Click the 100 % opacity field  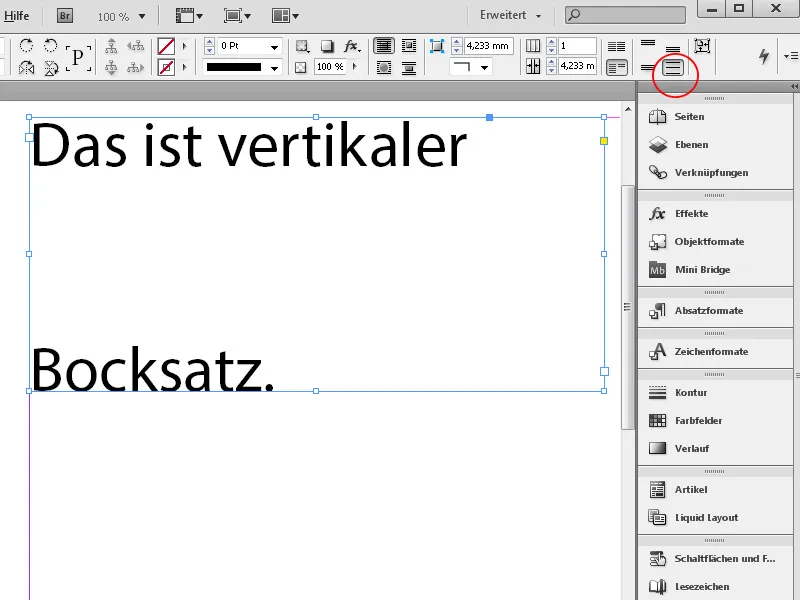(x=330, y=67)
